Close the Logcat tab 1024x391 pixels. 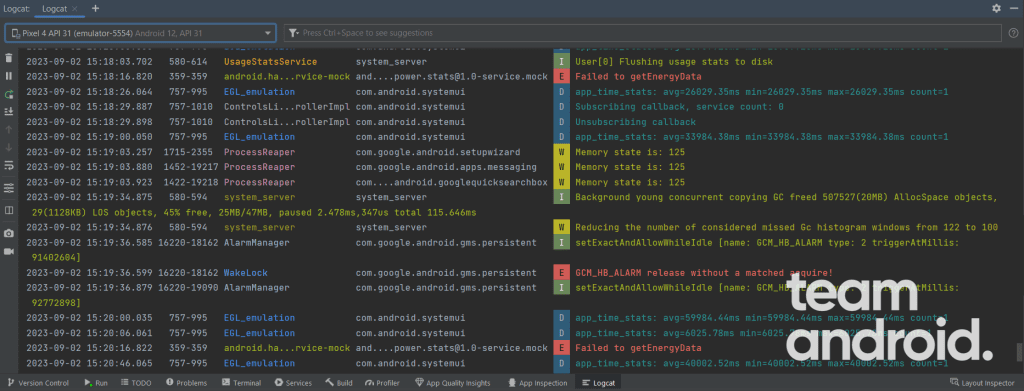(x=75, y=8)
